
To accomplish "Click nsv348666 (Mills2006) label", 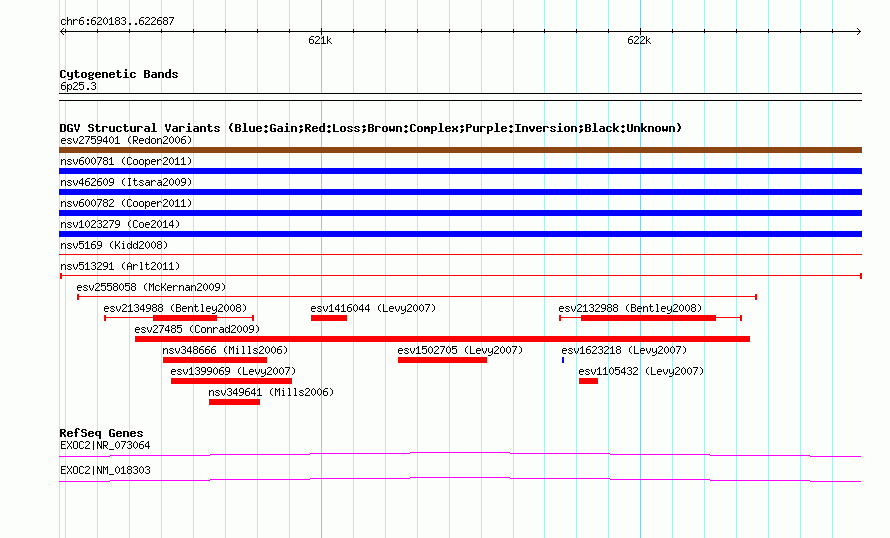I will click(225, 350).
